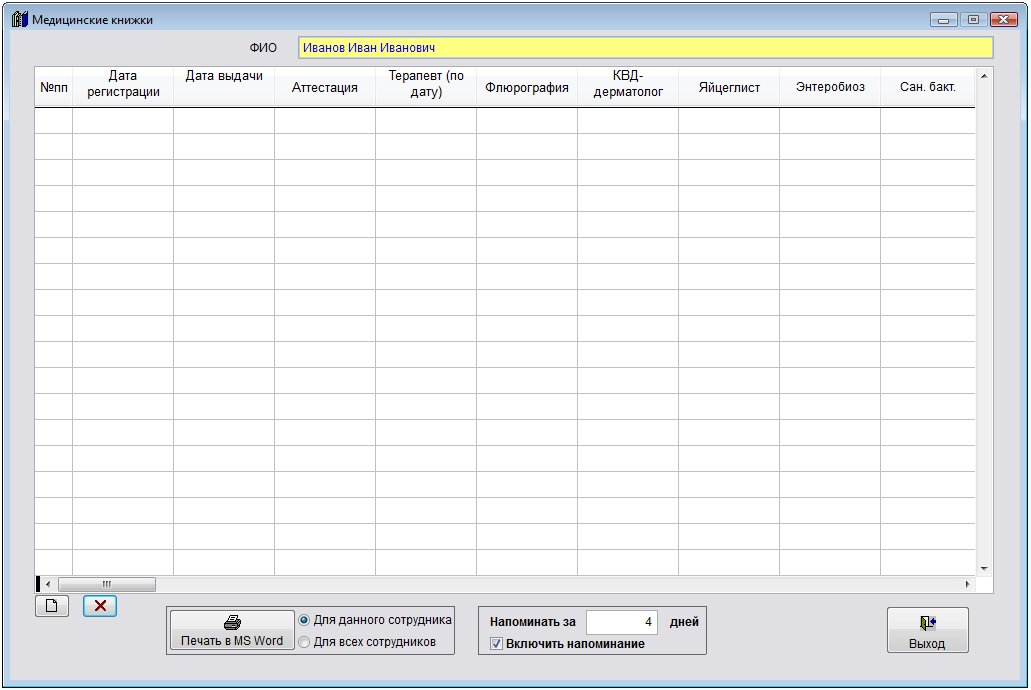The height and width of the screenshot is (690, 1031).
Task: Maximize the Медицинские книжки window
Action: [973, 20]
